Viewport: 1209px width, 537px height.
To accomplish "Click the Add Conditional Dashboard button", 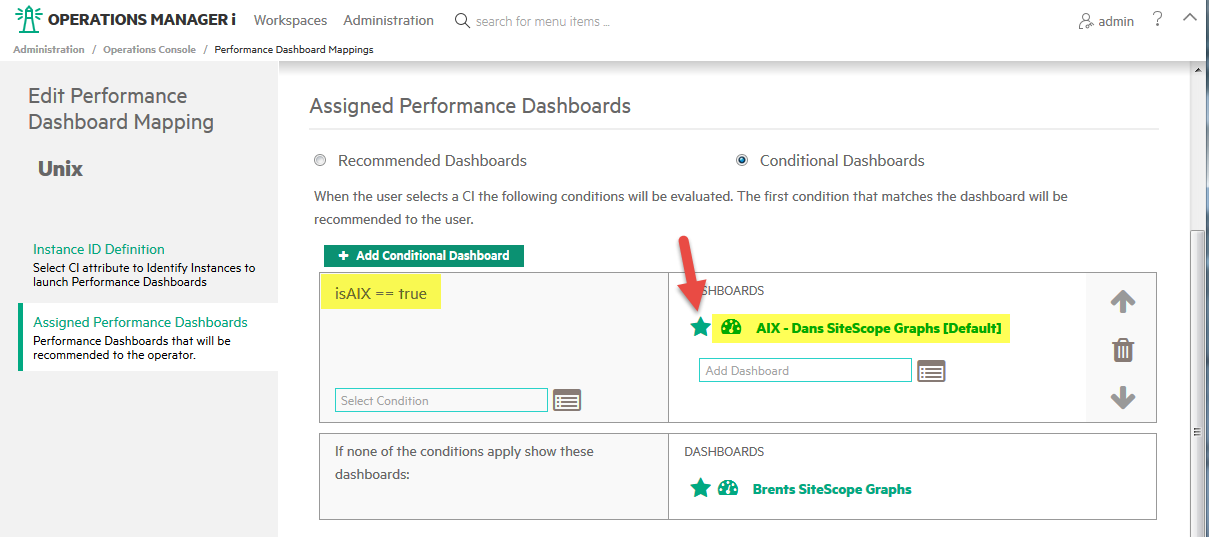I will click(x=424, y=256).
